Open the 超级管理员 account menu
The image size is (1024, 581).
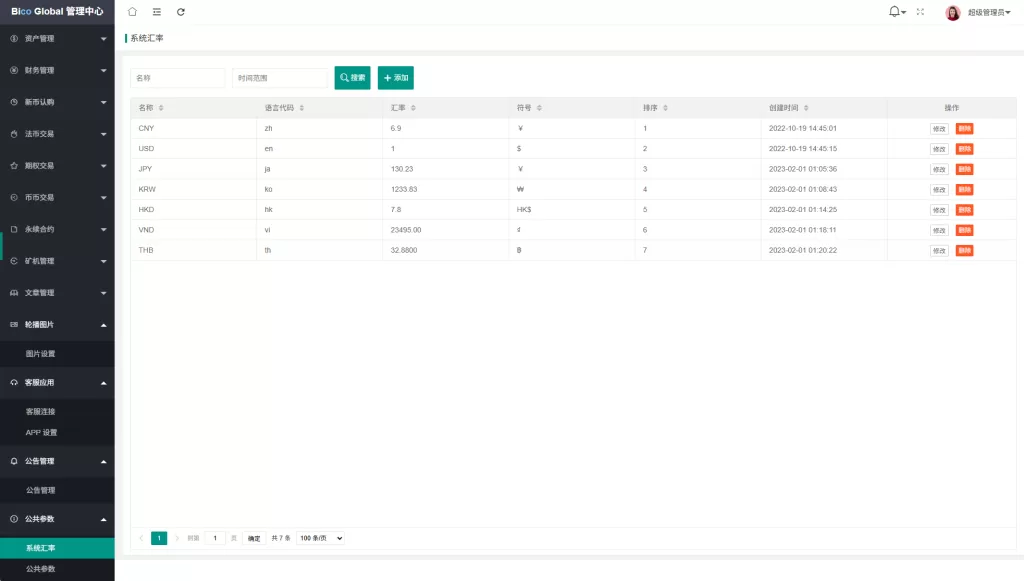coord(984,12)
